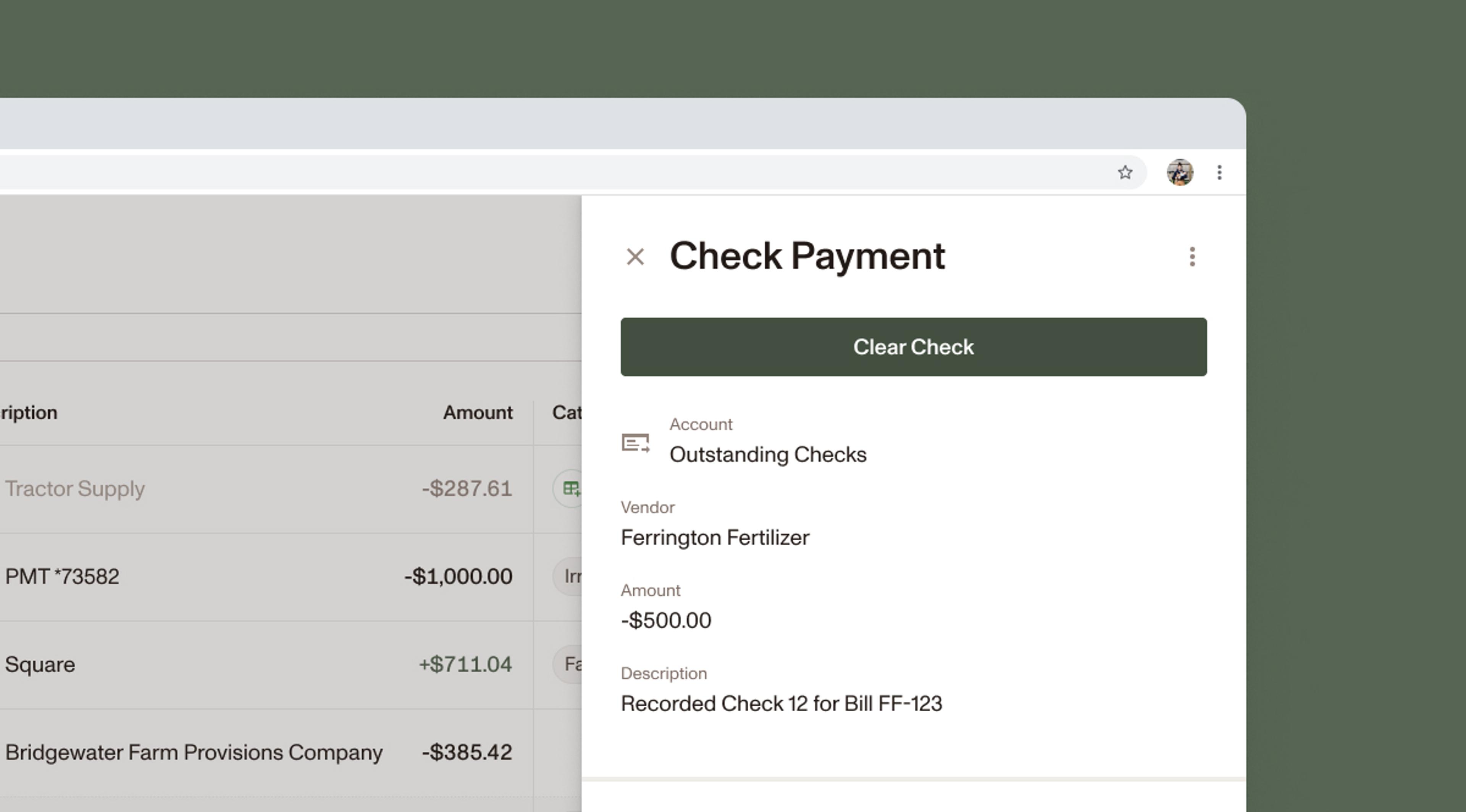Screen dimensions: 1466x812
Task: Open browser three-dot menu
Action: tap(1219, 172)
